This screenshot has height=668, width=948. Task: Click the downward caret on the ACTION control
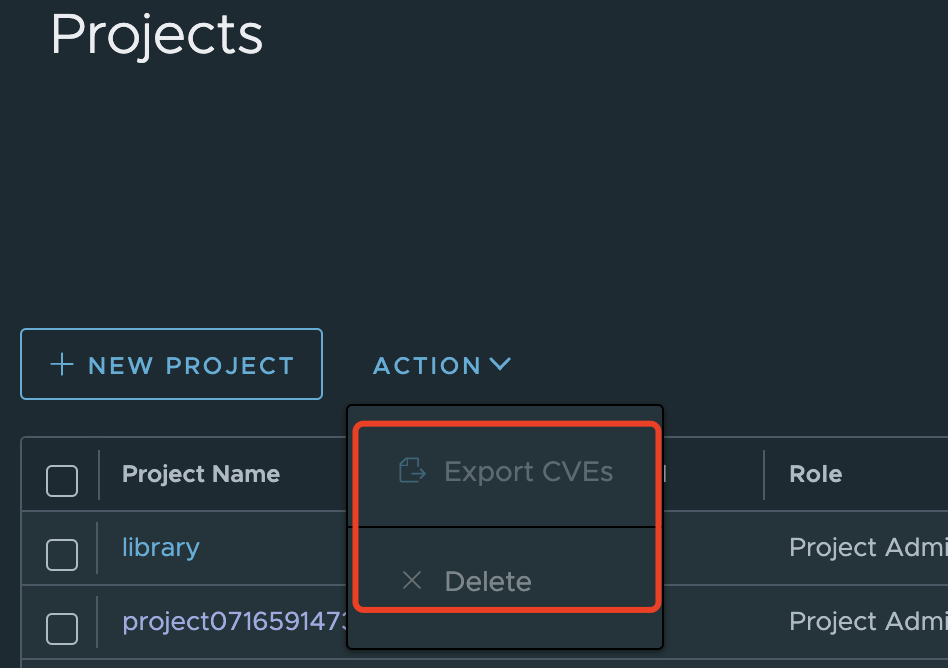point(501,365)
